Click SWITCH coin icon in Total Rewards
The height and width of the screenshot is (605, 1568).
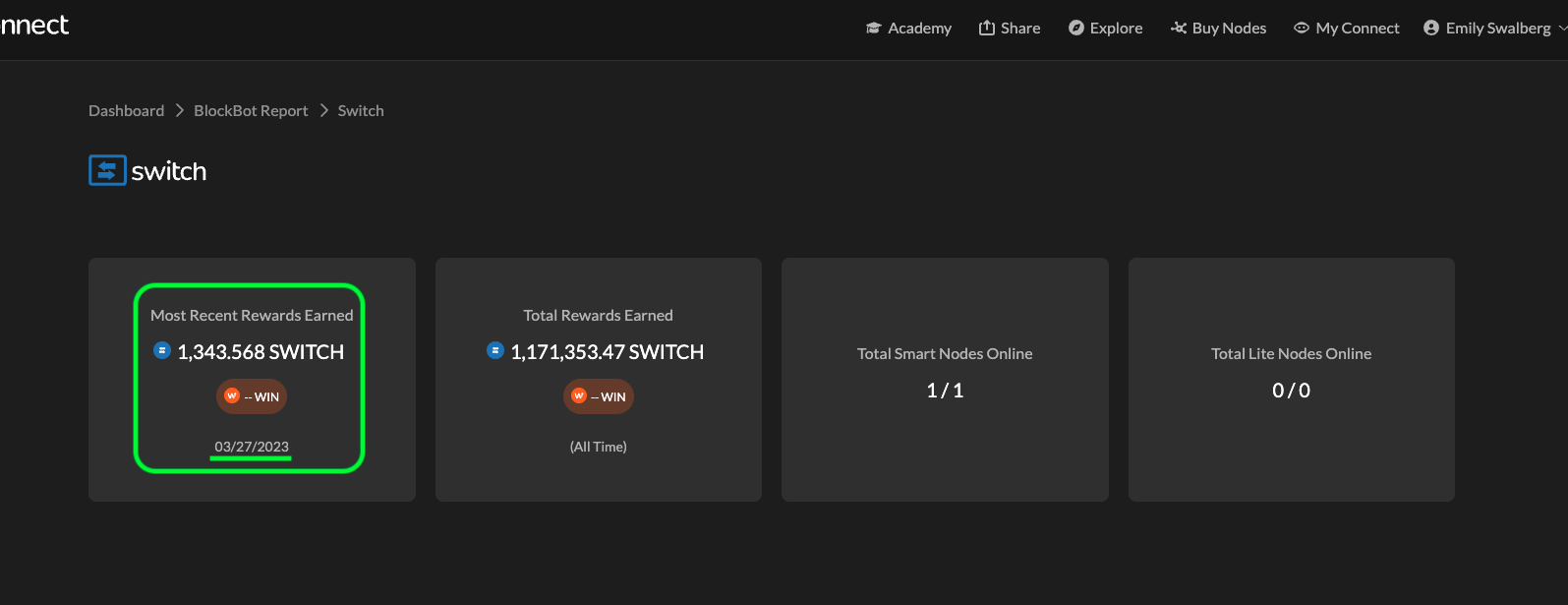click(x=495, y=350)
